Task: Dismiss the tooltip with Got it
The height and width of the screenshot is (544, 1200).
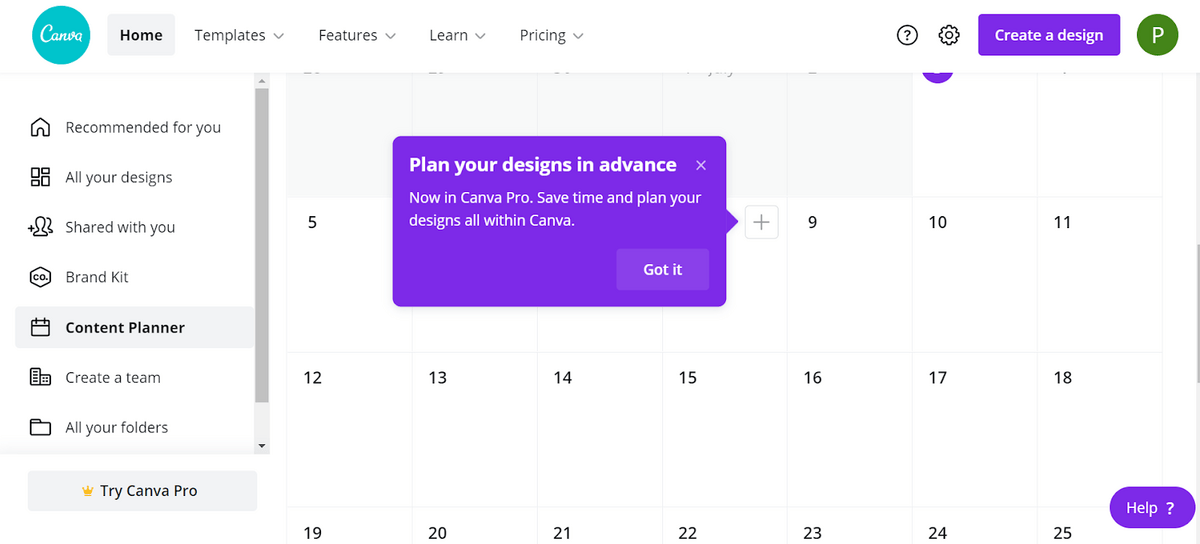Action: click(662, 270)
